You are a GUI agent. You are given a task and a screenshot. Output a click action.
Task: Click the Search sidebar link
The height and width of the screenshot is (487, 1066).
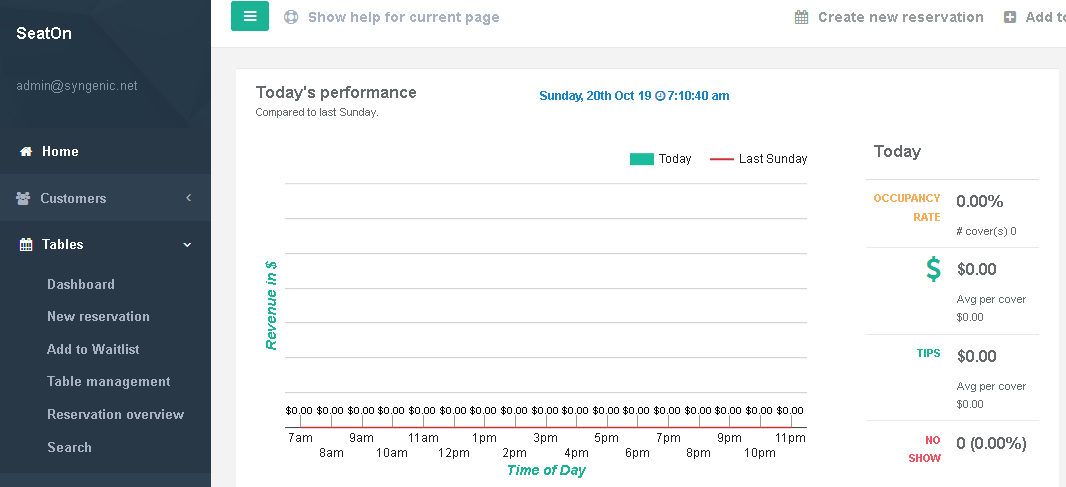coord(69,447)
